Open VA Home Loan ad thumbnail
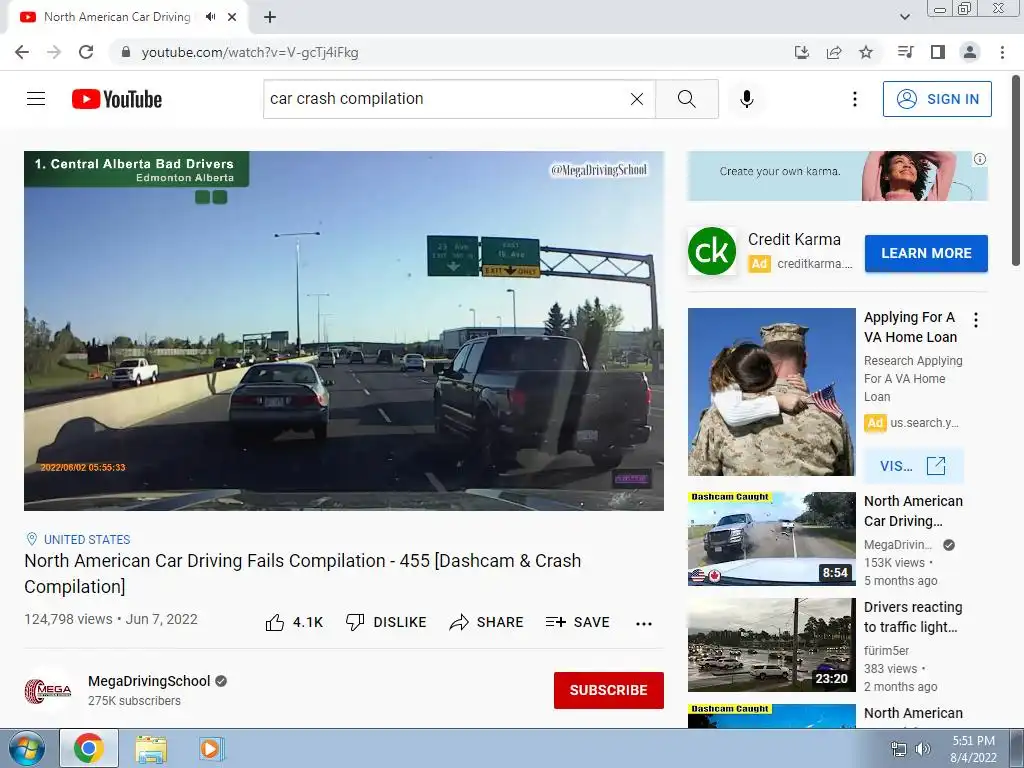This screenshot has width=1024, height=768. (x=771, y=392)
